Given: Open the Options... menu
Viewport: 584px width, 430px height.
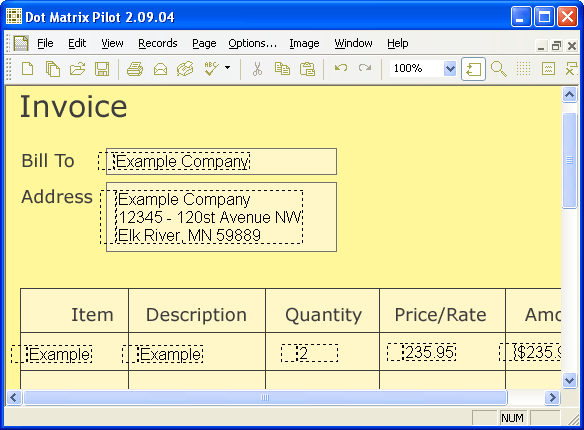Looking at the screenshot, I should tap(253, 43).
